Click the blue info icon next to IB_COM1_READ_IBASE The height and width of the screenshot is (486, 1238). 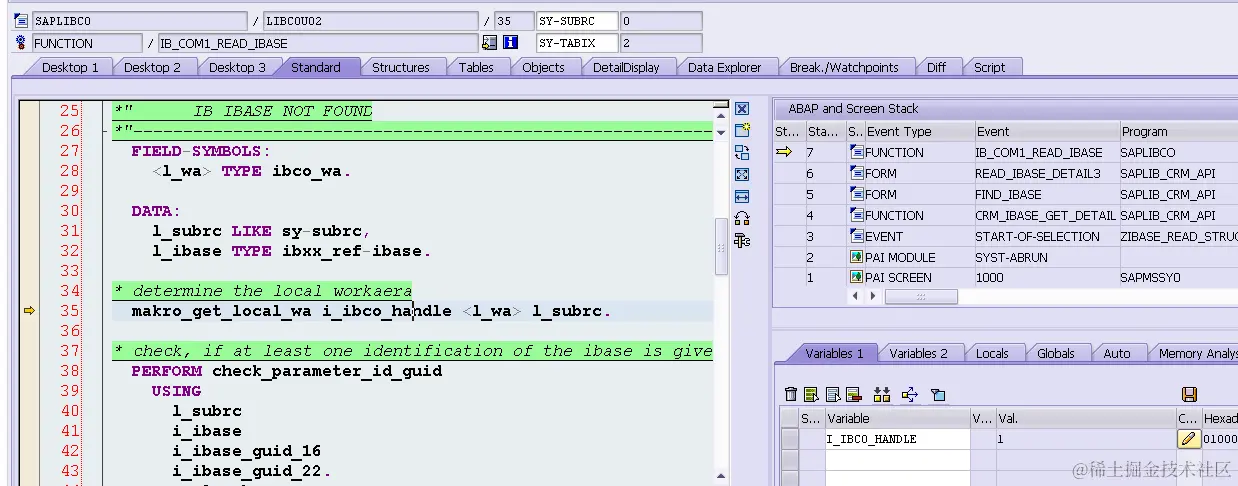[510, 43]
